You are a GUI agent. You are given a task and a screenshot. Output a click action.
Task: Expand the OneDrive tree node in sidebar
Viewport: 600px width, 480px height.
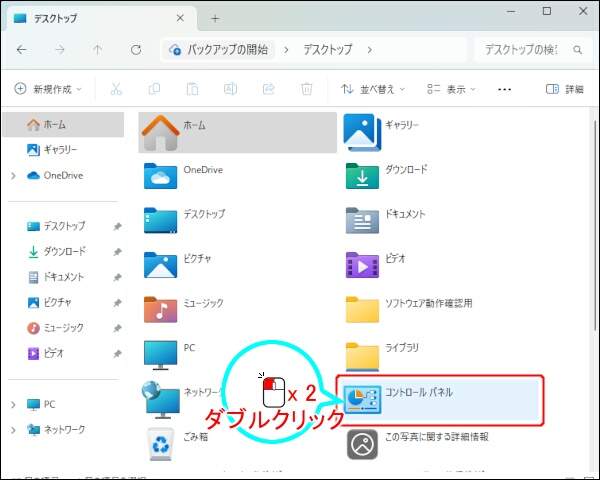click(12, 175)
